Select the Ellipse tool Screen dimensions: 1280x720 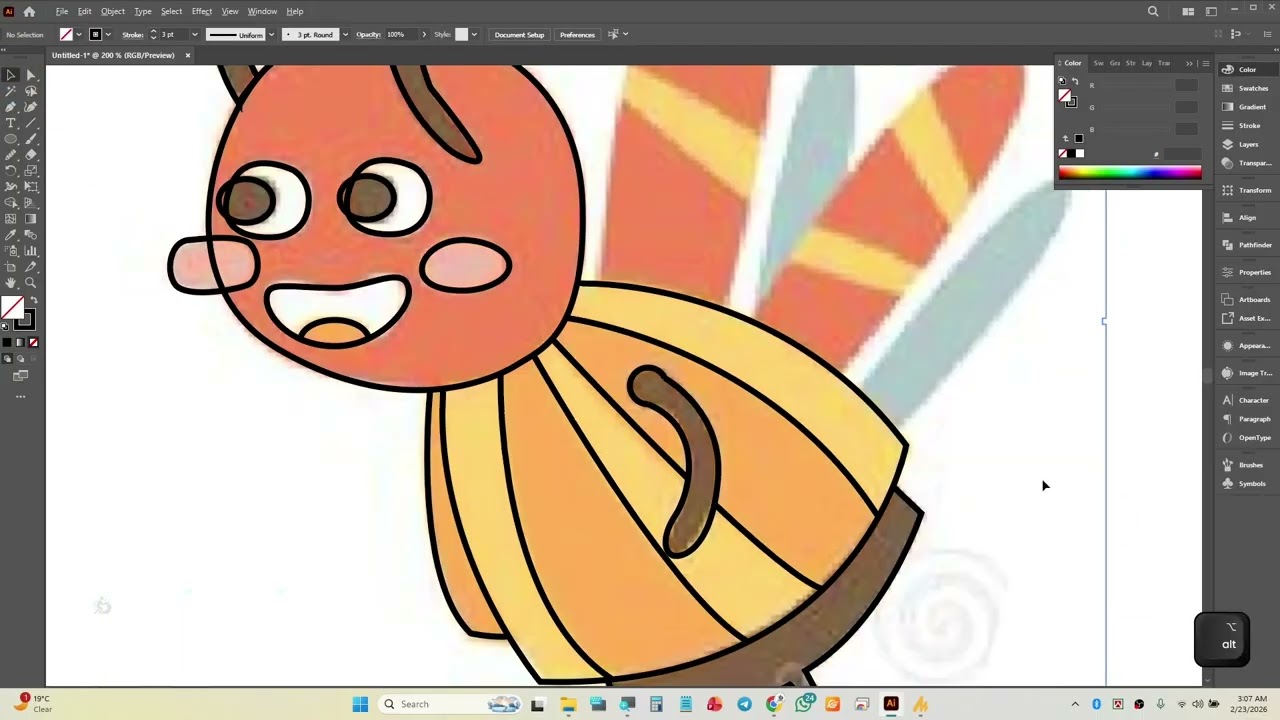click(11, 139)
